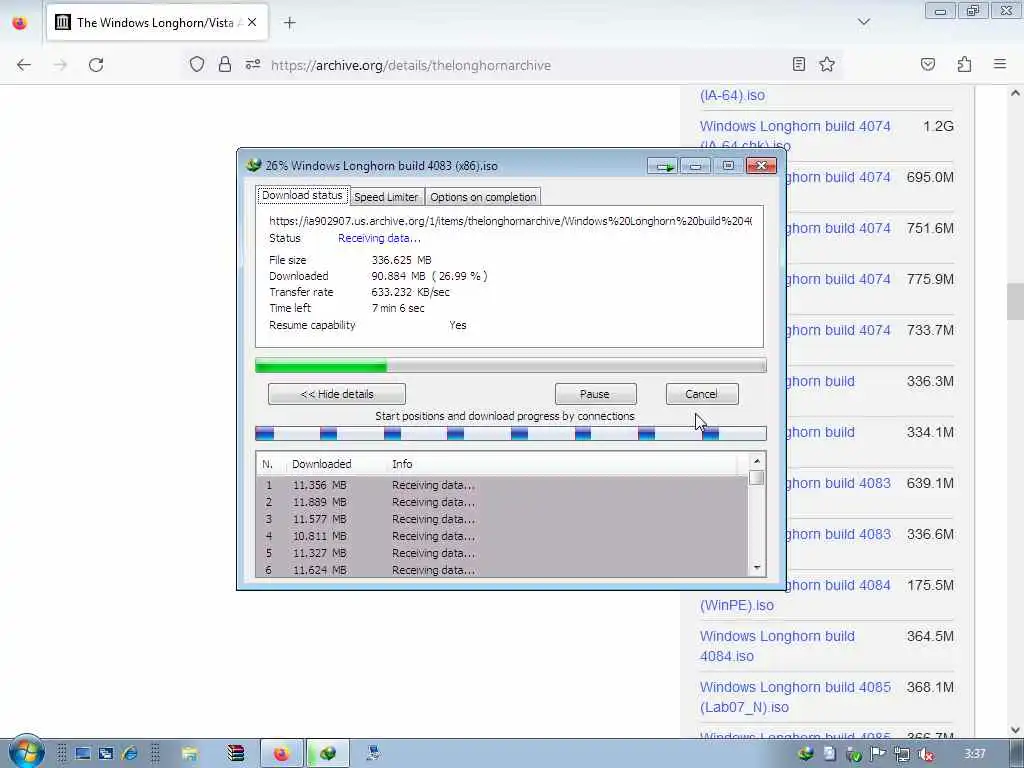Launch Internet Explorer from quick launch
Image resolution: width=1024 pixels, height=768 pixels.
coord(129,754)
